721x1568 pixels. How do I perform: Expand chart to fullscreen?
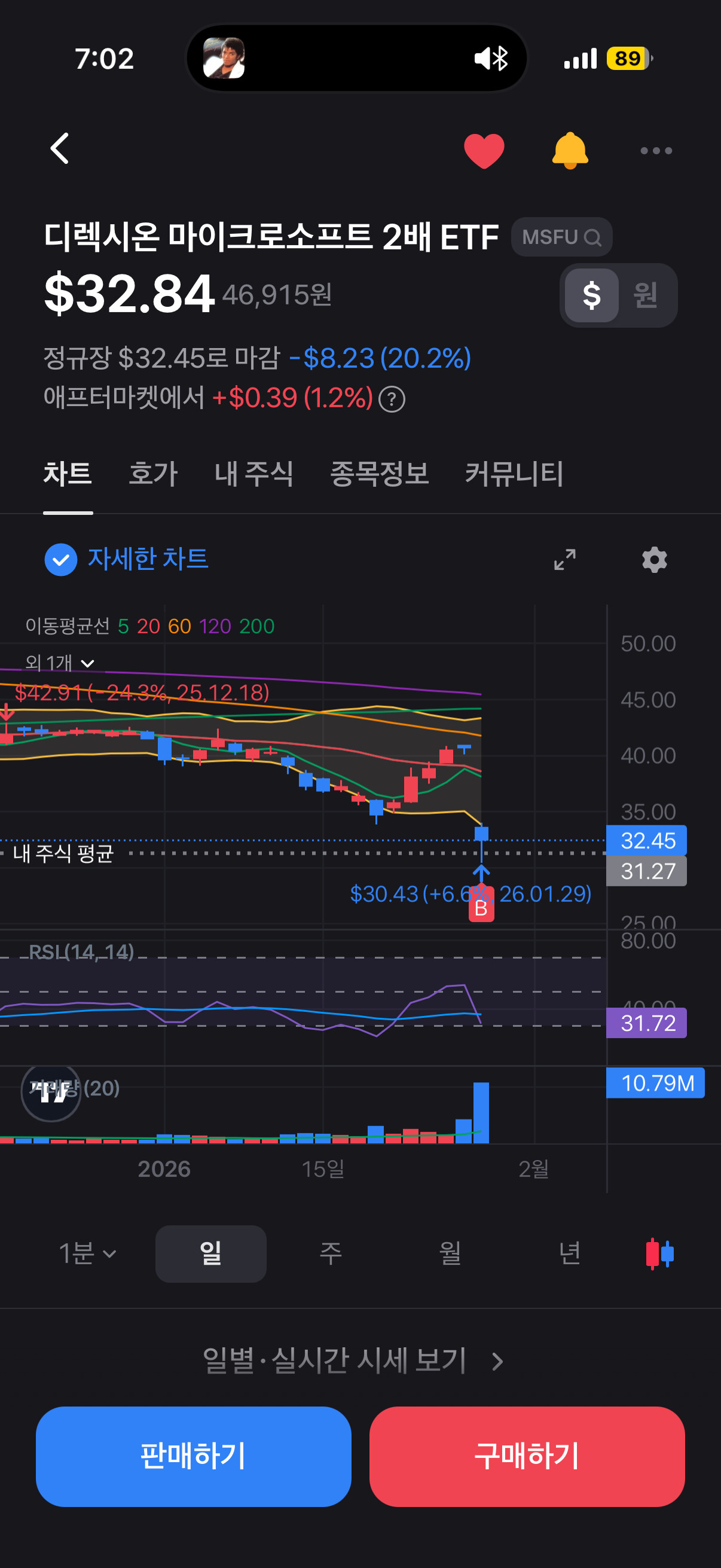click(564, 559)
